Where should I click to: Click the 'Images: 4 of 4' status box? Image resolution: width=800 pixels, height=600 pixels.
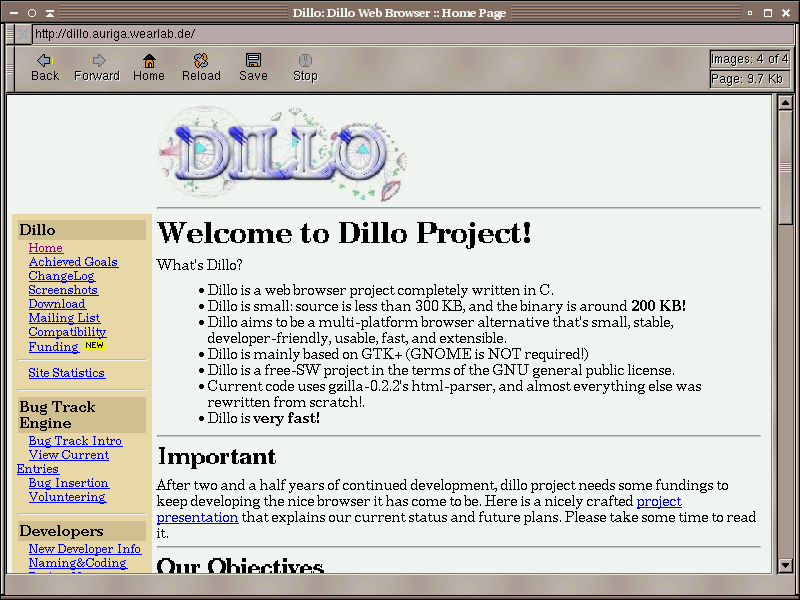point(749,59)
